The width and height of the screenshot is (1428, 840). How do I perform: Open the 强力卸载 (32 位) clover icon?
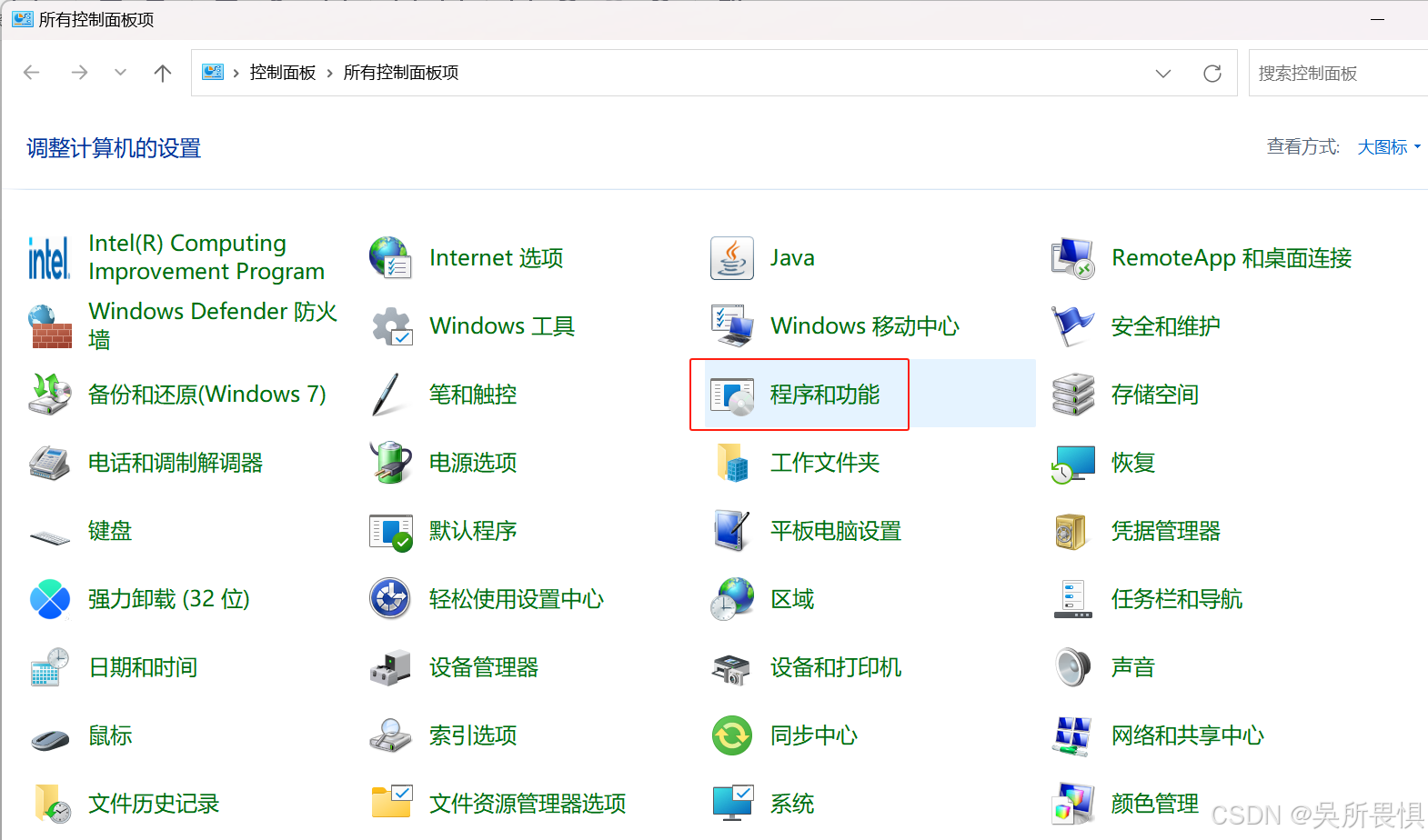coord(49,599)
